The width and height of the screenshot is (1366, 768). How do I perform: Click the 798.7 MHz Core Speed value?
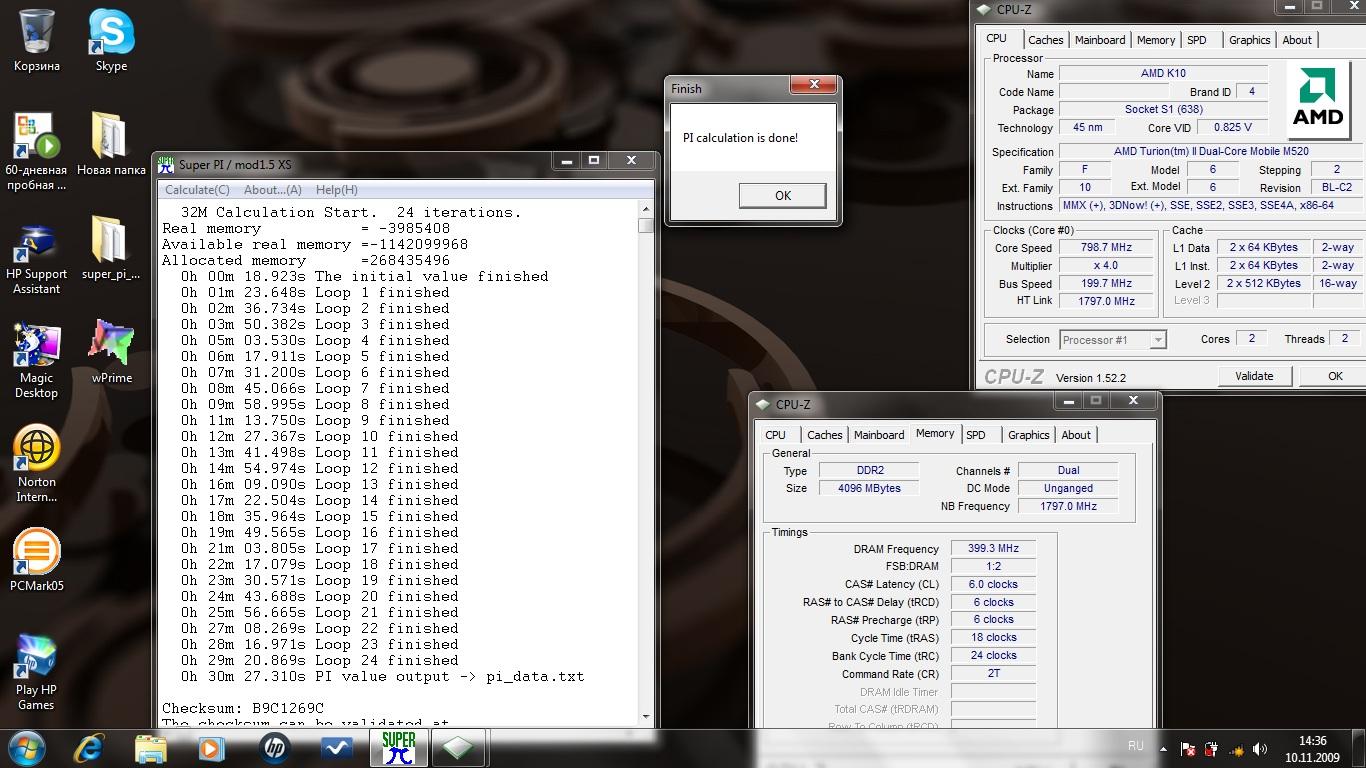tap(1105, 248)
